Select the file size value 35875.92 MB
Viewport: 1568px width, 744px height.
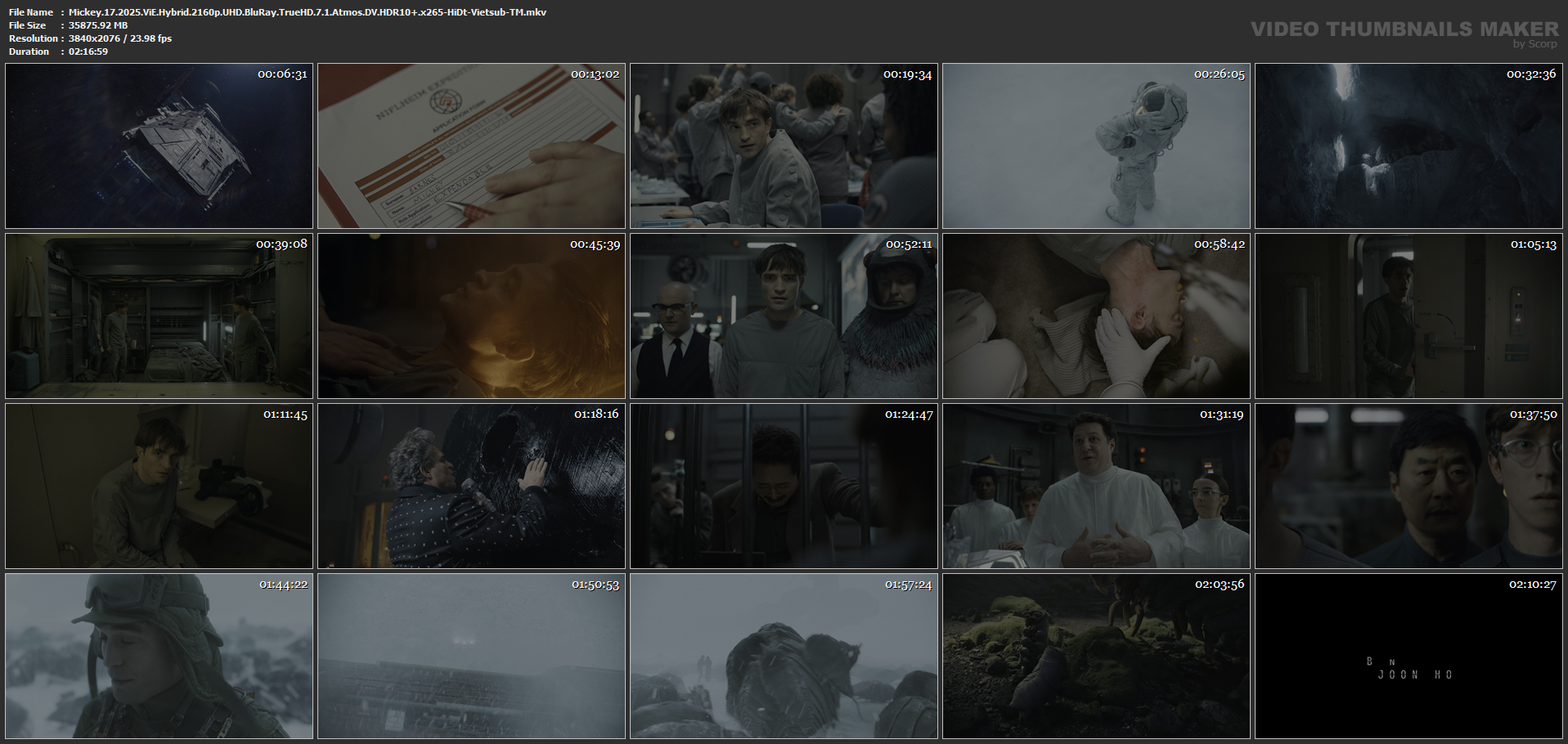click(x=98, y=25)
